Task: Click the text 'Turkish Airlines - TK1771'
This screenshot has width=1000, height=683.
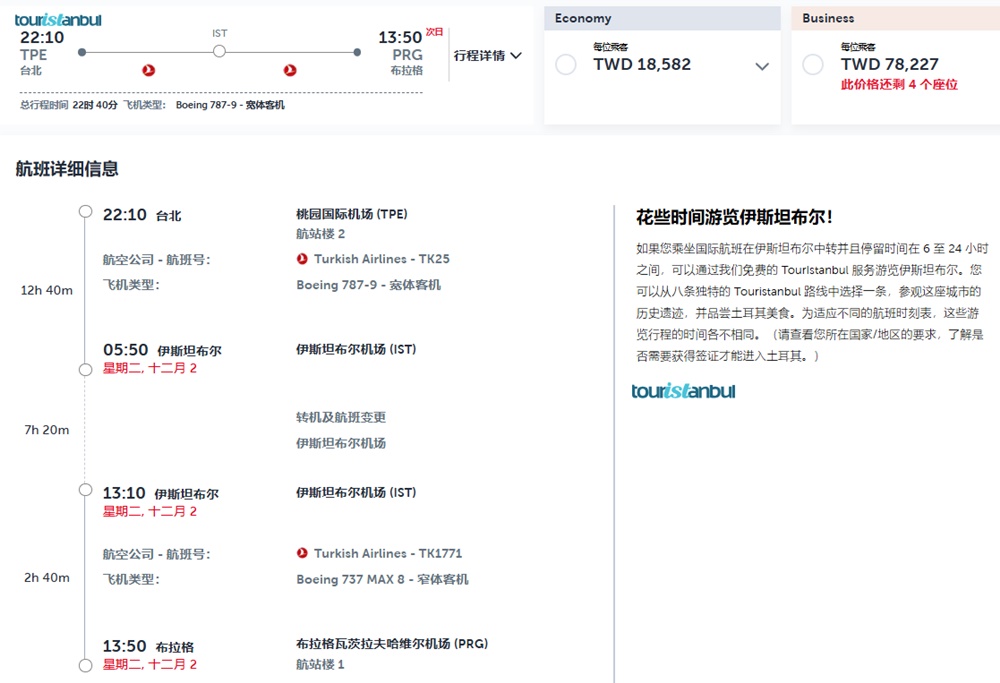Action: click(x=388, y=554)
